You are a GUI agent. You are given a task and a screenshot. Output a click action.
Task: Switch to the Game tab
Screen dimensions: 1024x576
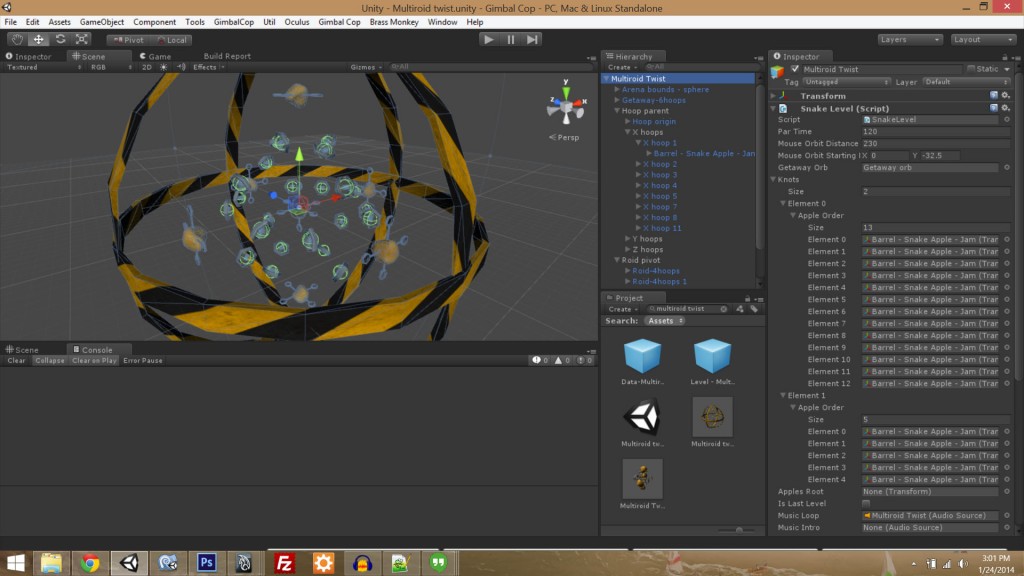click(155, 56)
